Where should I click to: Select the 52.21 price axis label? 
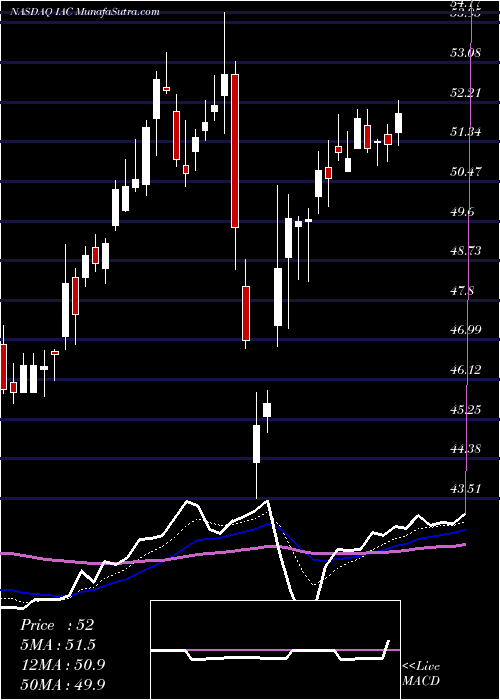pyautogui.click(x=466, y=93)
